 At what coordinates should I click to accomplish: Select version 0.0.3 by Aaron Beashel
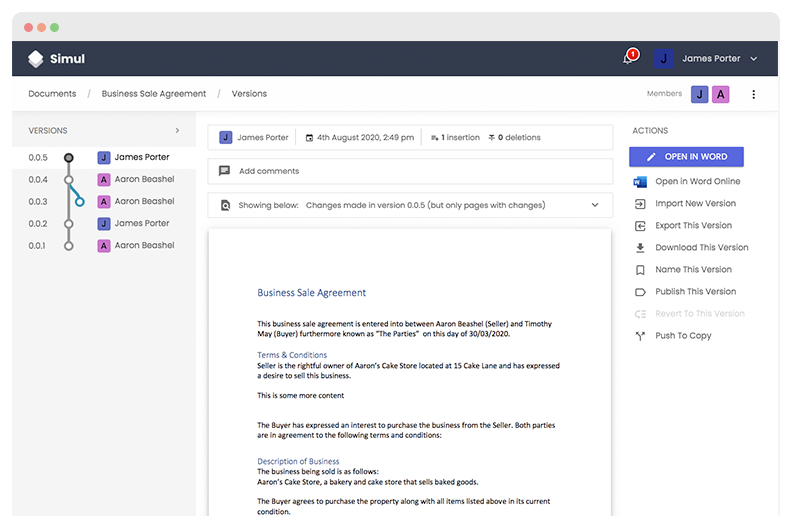tap(144, 201)
